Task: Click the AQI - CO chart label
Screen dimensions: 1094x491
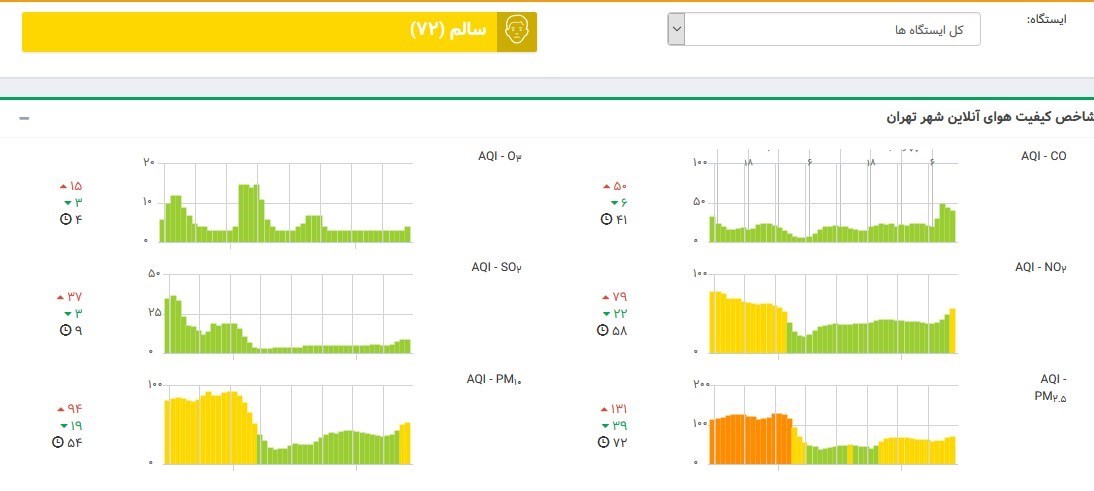Action: pos(1043,156)
